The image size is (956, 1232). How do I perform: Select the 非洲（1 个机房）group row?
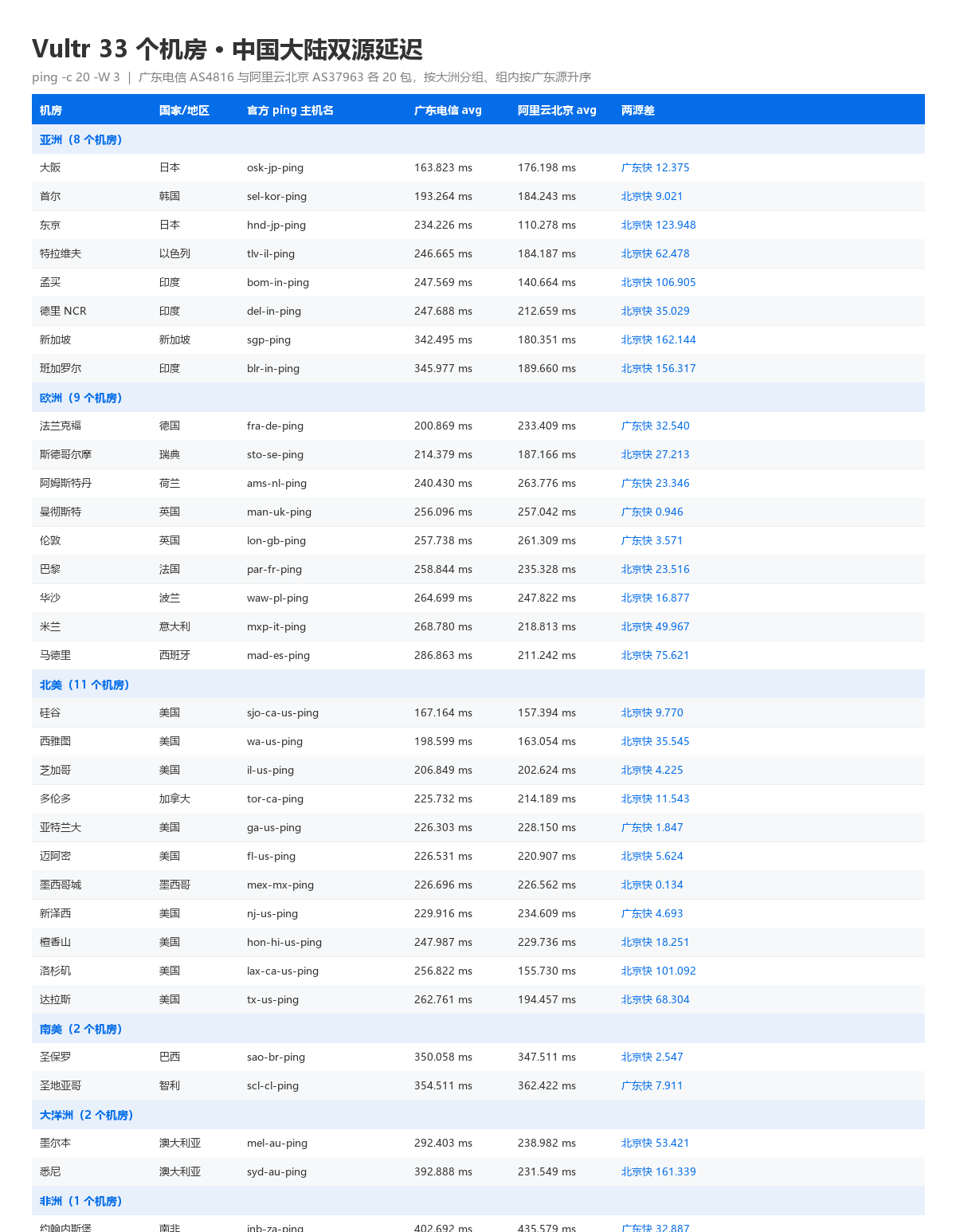pos(478,1201)
